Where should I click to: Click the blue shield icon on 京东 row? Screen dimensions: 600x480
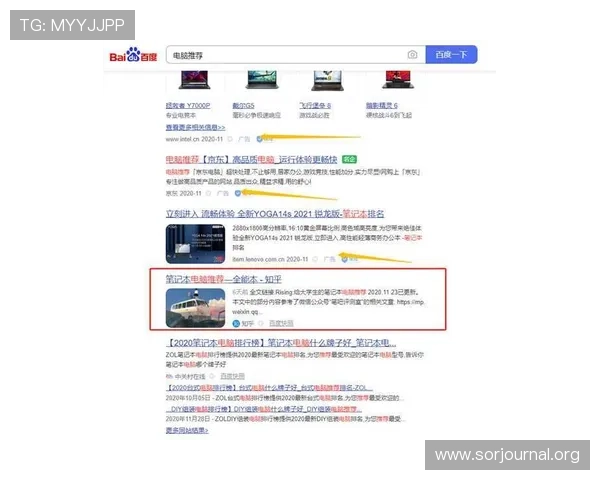pyautogui.click(x=238, y=193)
